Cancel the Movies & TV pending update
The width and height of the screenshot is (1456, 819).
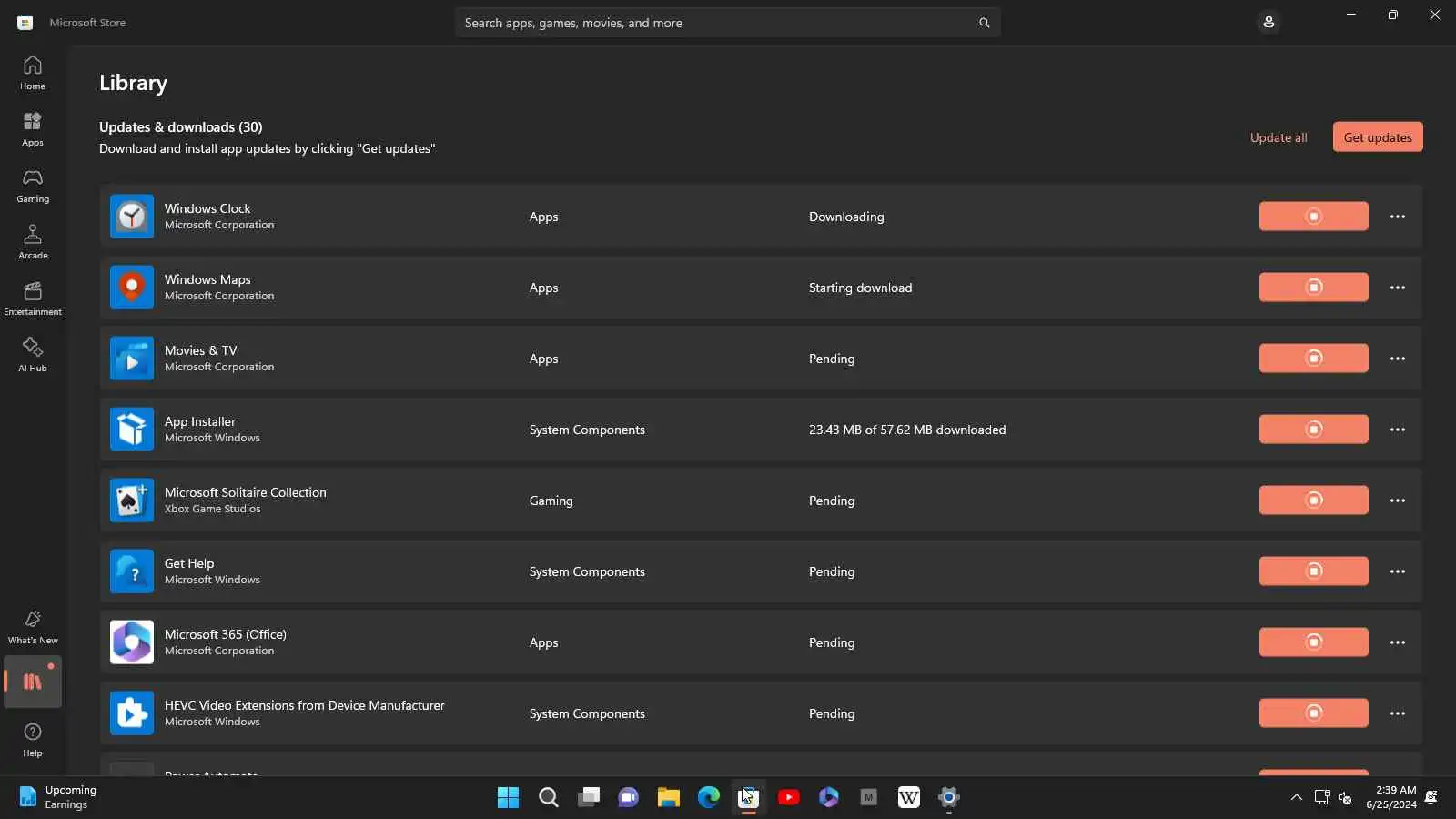click(1313, 359)
